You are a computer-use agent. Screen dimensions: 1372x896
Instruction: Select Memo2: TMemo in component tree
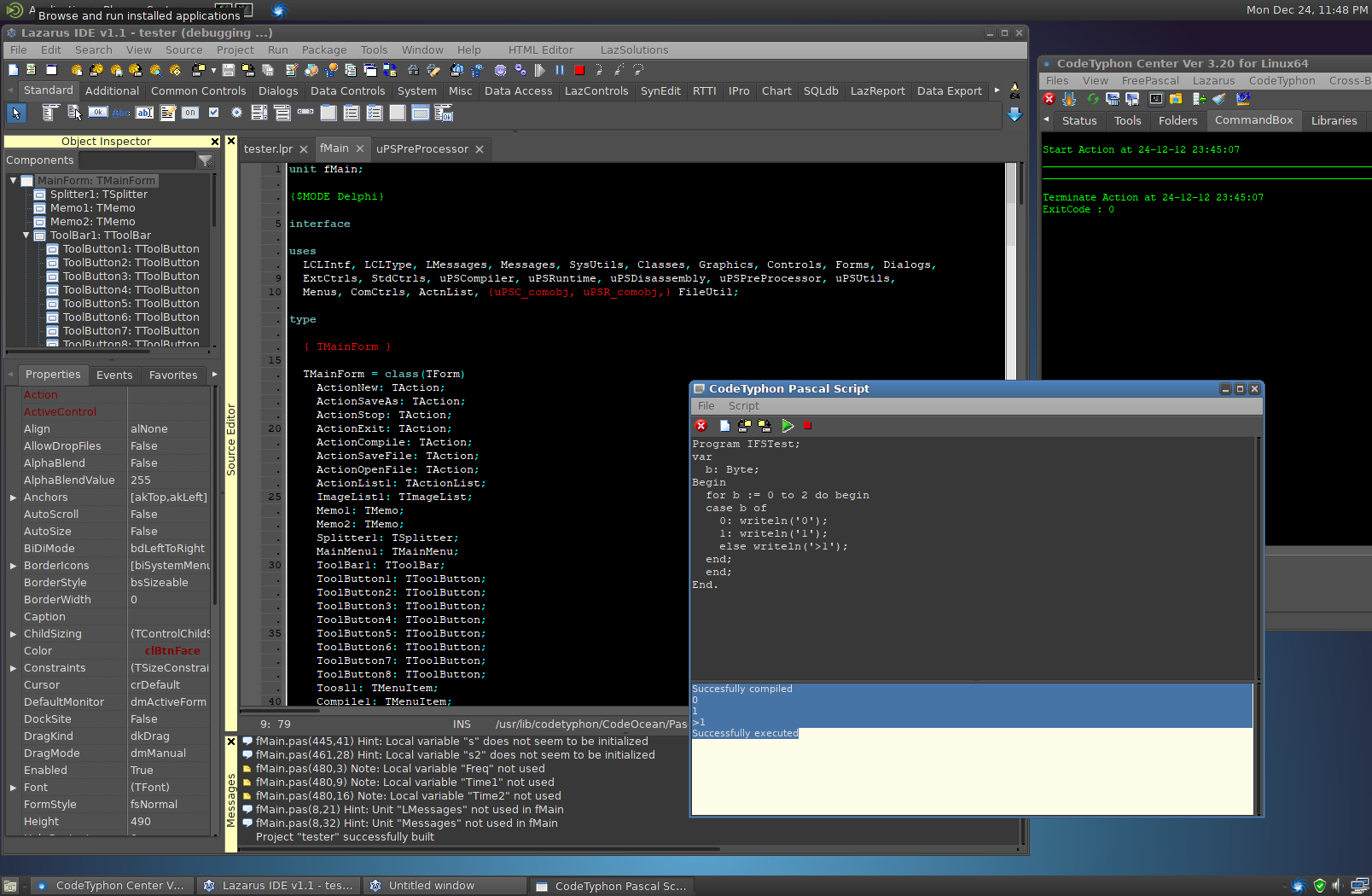tap(92, 222)
